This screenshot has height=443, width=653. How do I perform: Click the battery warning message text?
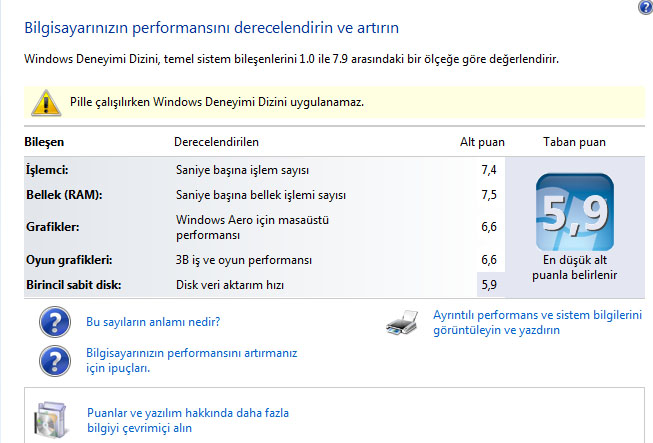(x=217, y=102)
